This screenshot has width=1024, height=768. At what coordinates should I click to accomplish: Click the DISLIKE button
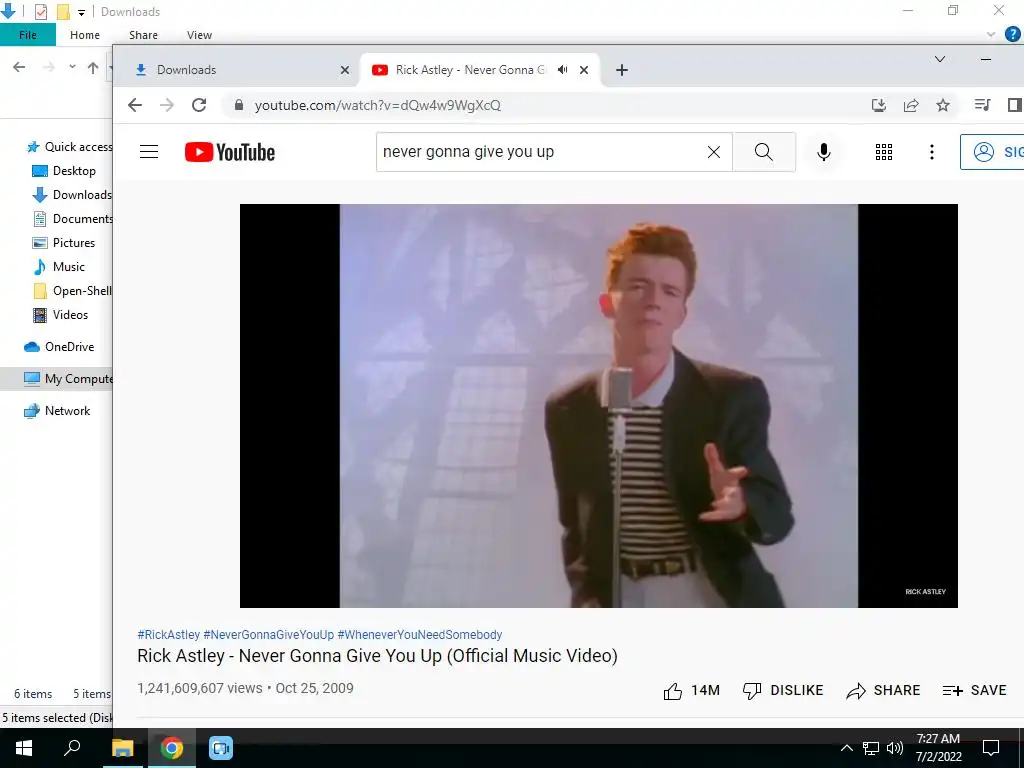click(x=783, y=690)
